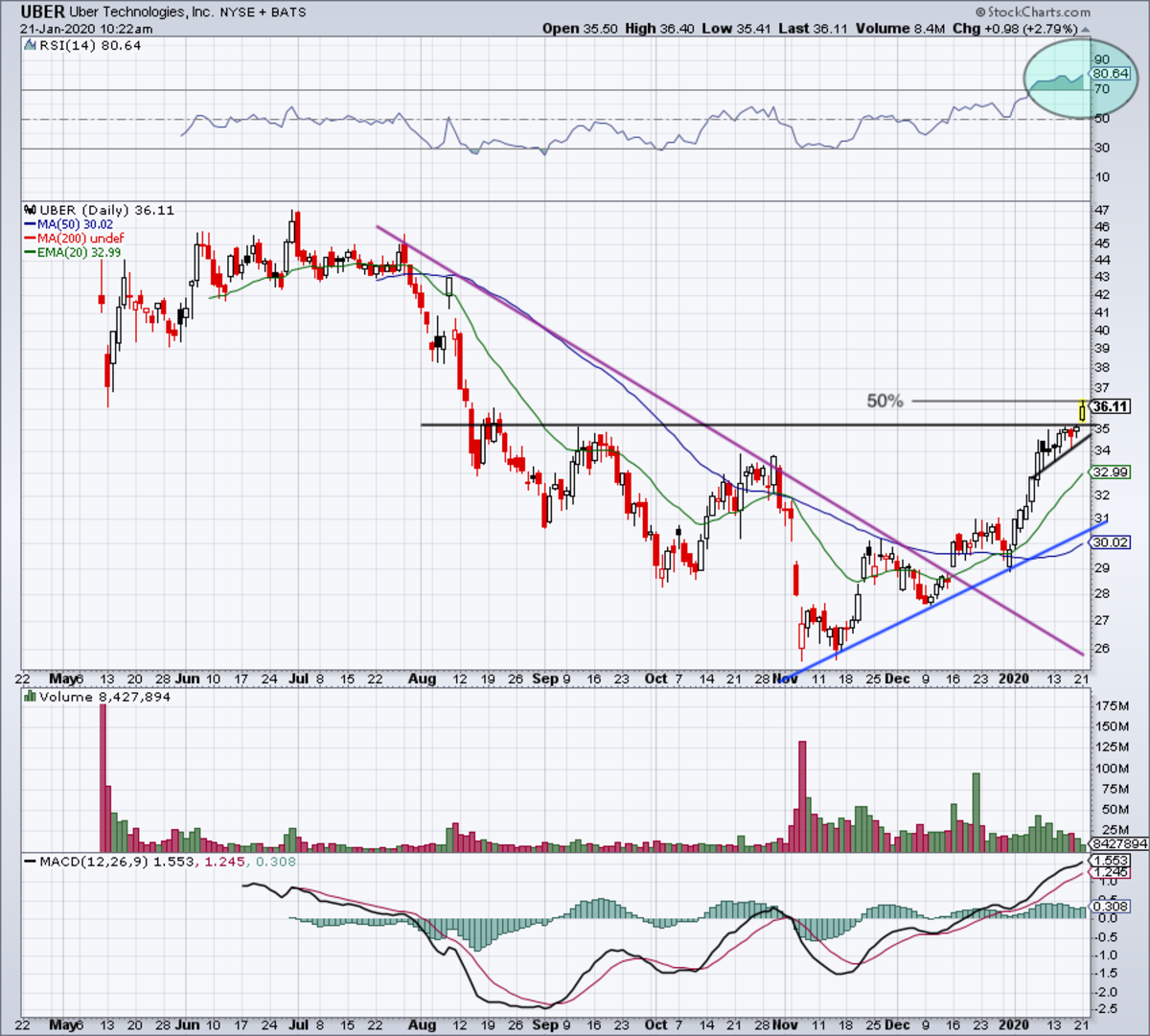Select the 36.11 last-price tag

1109,406
